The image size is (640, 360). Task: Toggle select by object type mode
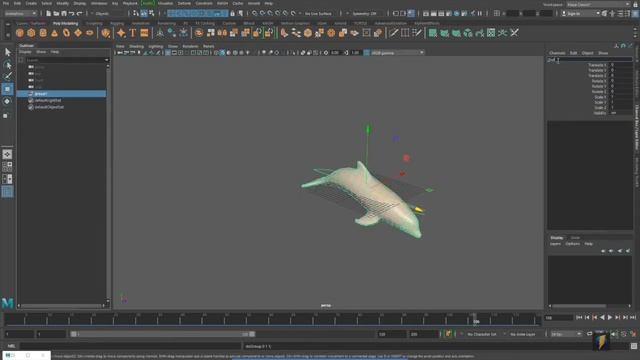click(x=144, y=13)
